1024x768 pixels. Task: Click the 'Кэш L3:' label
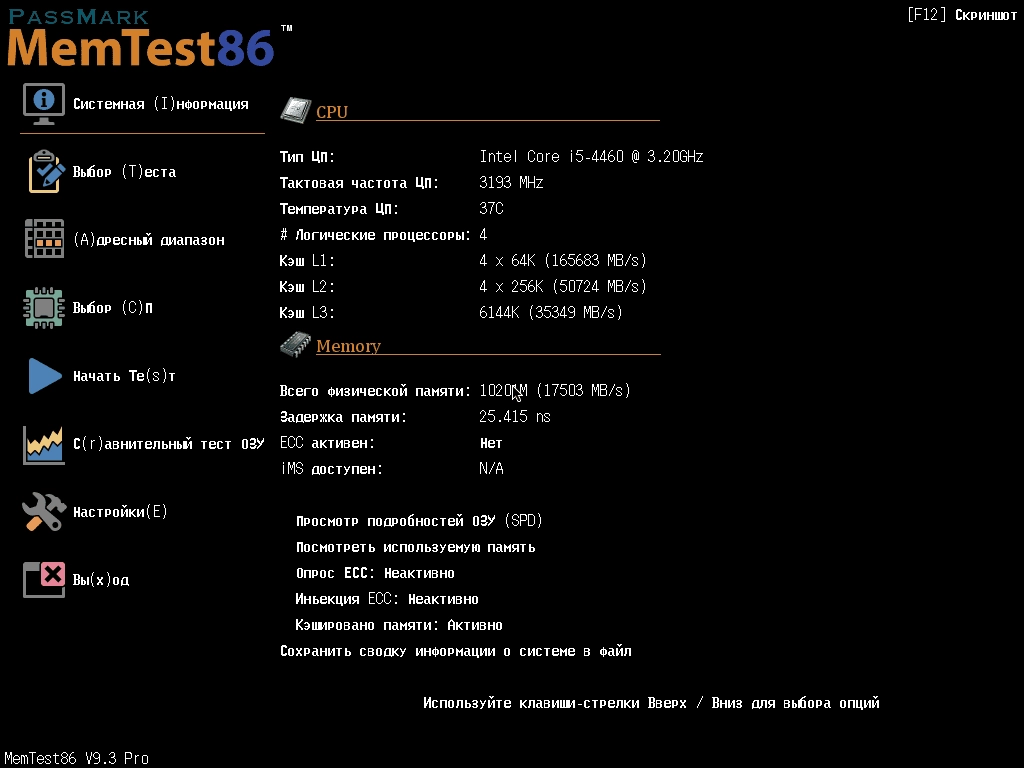[x=307, y=313]
